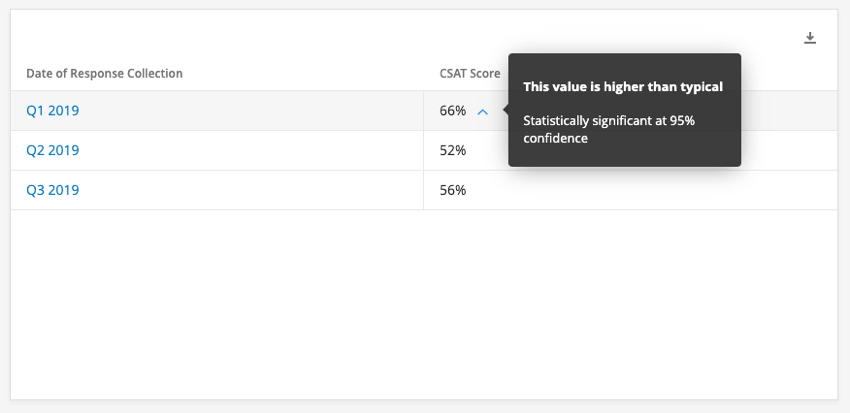
Task: Click the tooltip's pointer arrow tip
Action: [504, 110]
